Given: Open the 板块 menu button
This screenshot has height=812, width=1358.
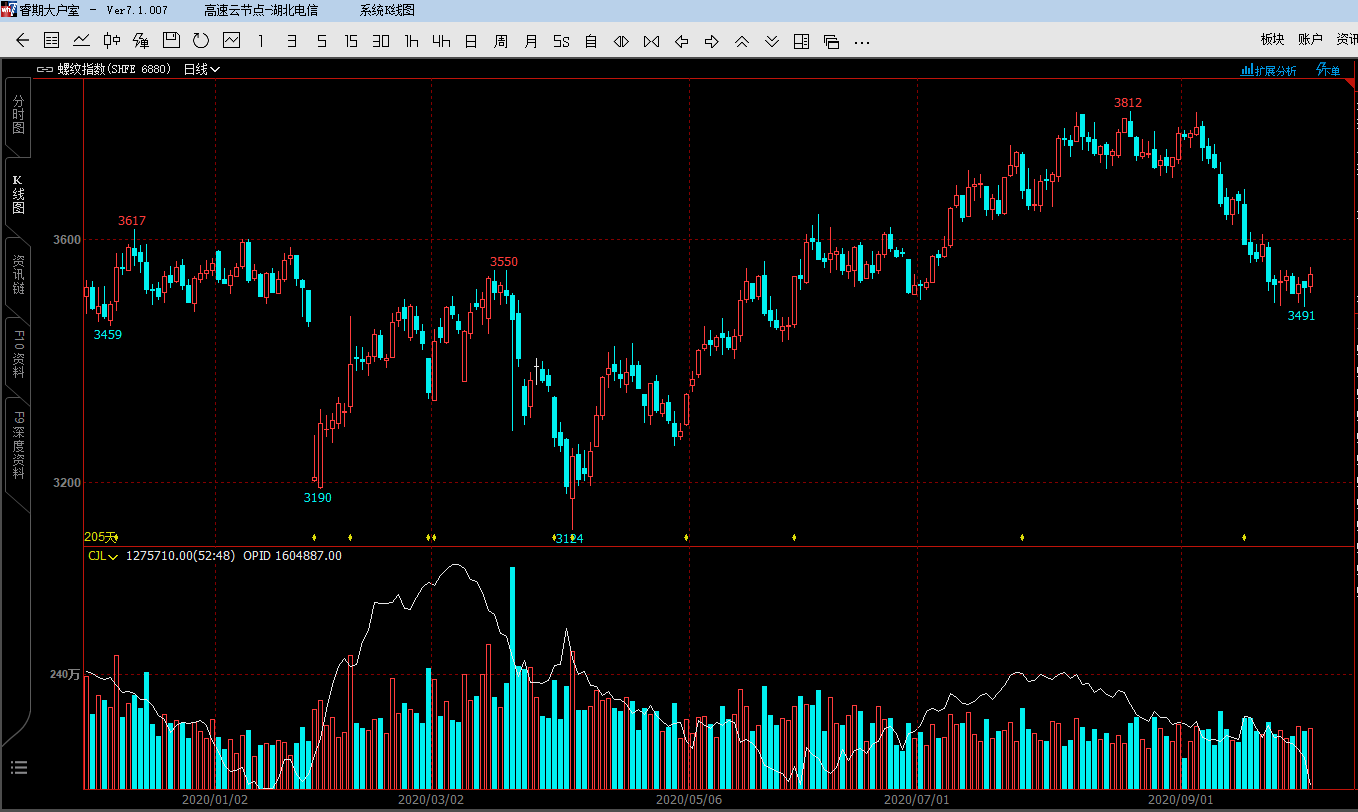Looking at the screenshot, I should 1272,40.
